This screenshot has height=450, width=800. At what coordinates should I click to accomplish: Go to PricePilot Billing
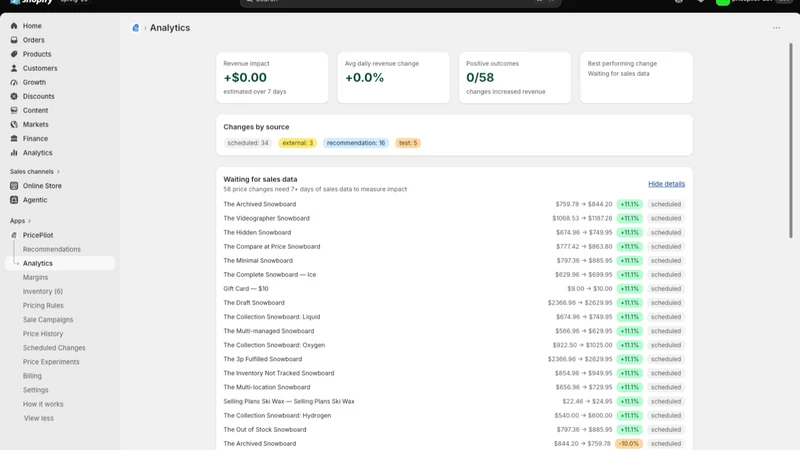(x=32, y=376)
